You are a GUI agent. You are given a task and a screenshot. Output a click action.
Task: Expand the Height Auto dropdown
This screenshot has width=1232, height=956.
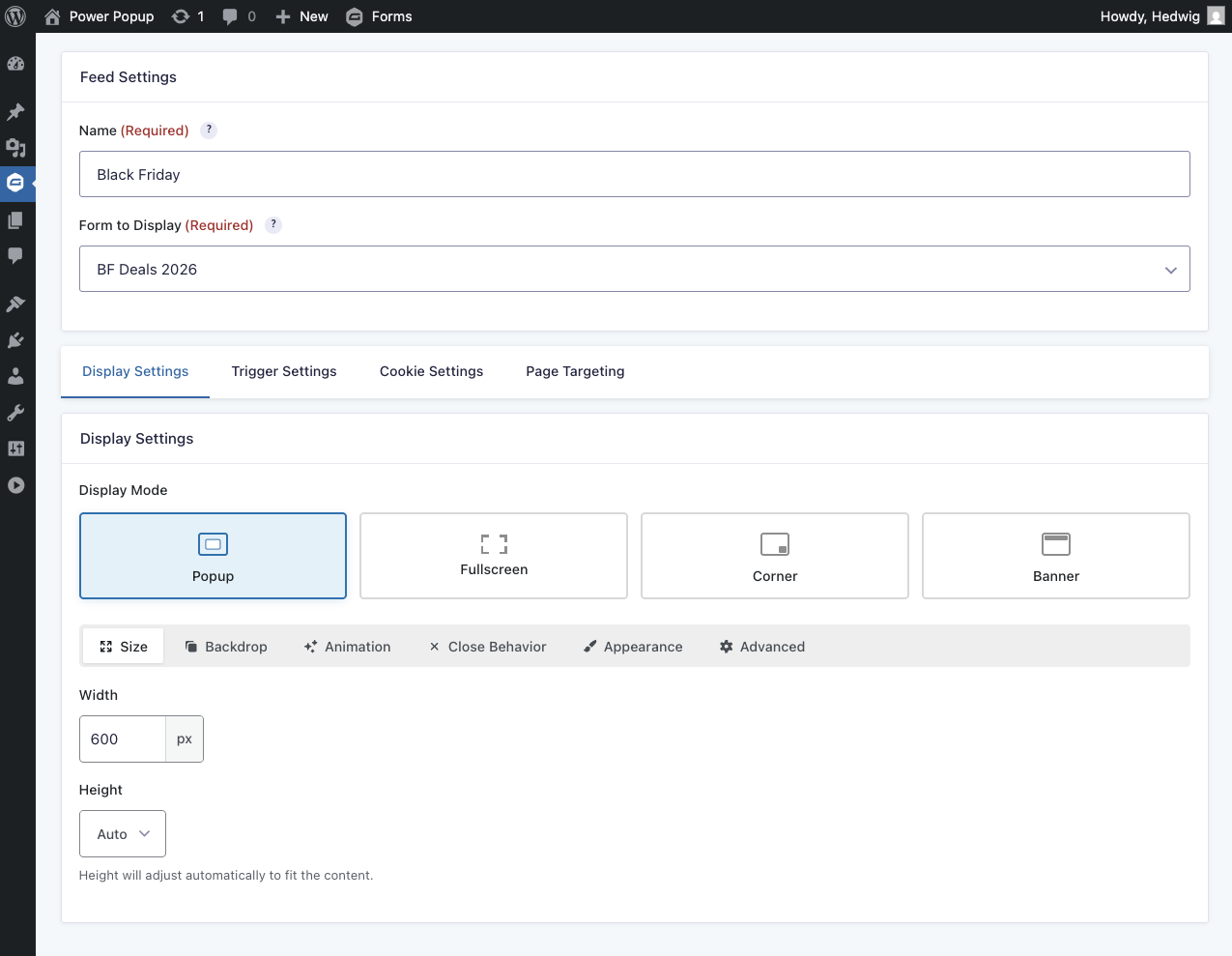(x=123, y=834)
